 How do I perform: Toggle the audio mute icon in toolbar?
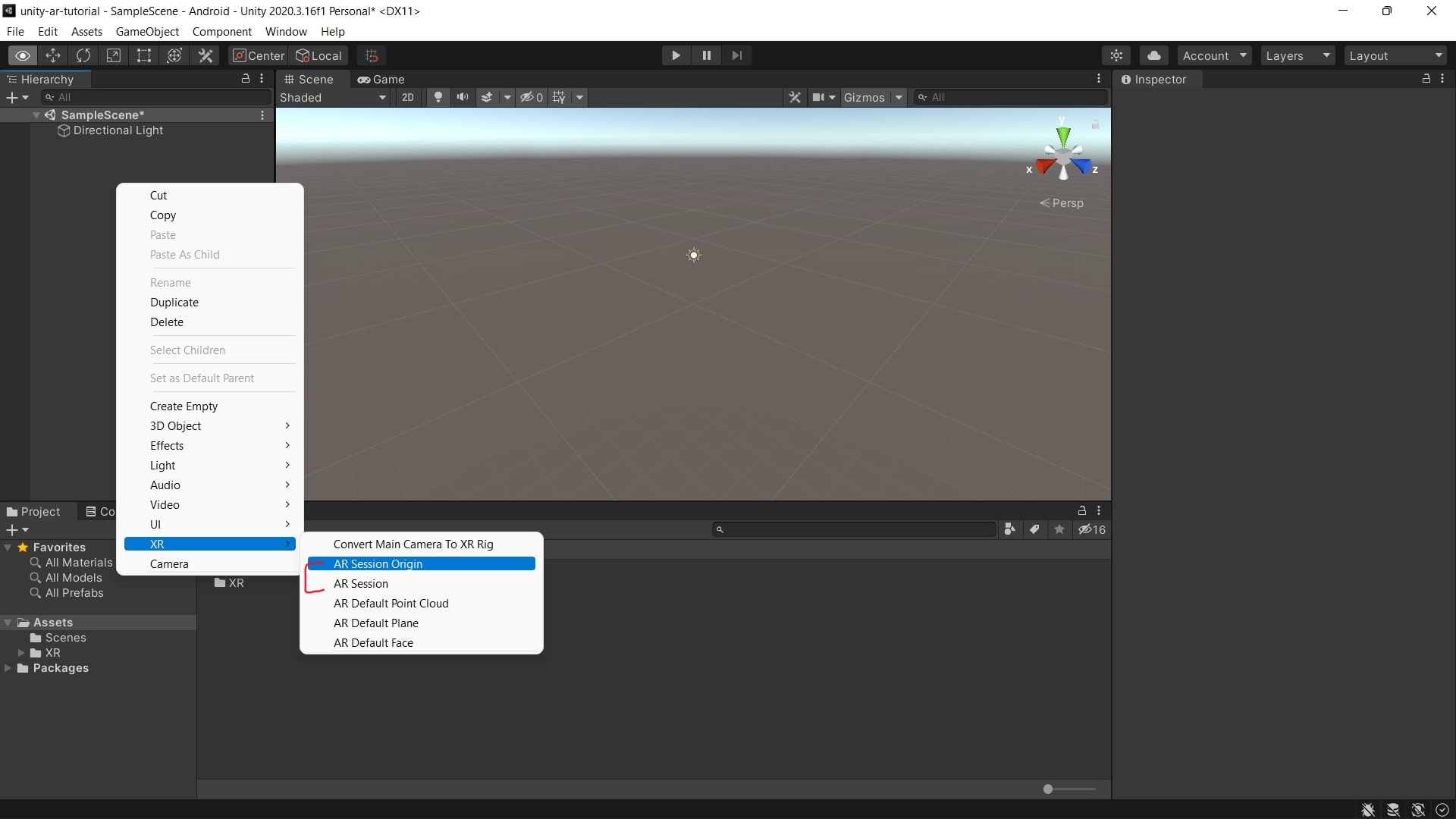pos(461,97)
